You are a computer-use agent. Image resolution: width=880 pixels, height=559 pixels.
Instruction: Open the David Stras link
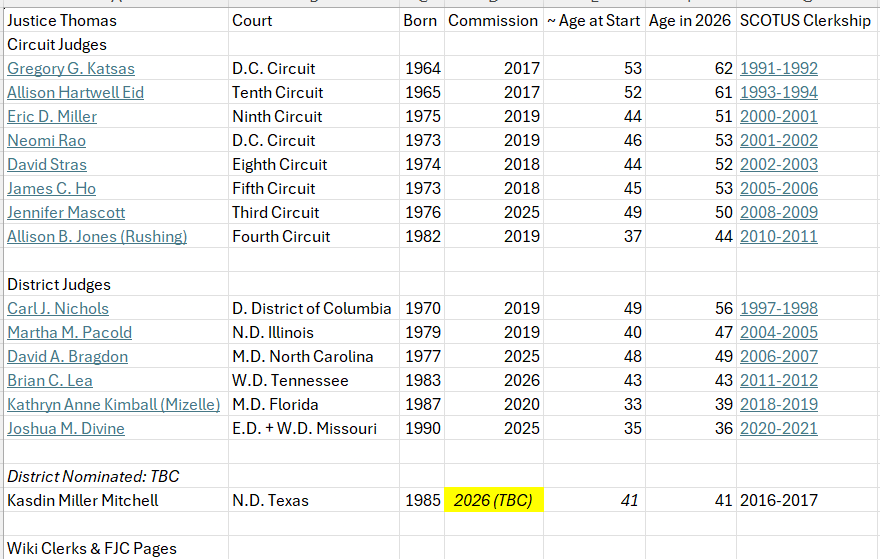[47, 165]
